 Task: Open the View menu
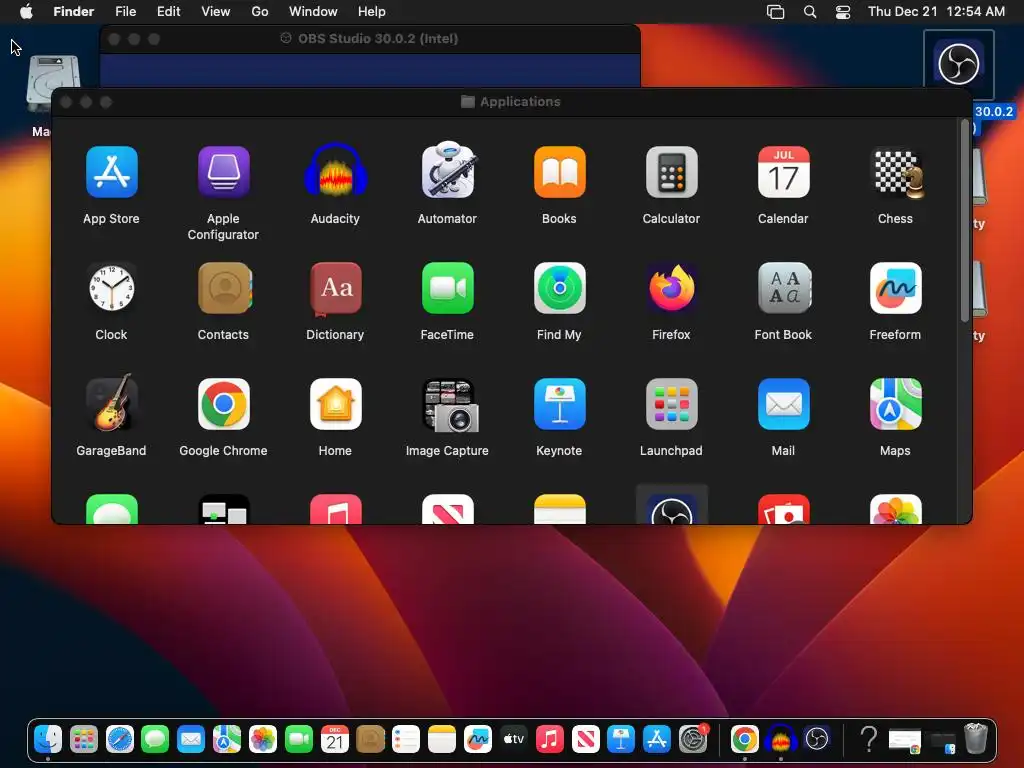coord(216,11)
